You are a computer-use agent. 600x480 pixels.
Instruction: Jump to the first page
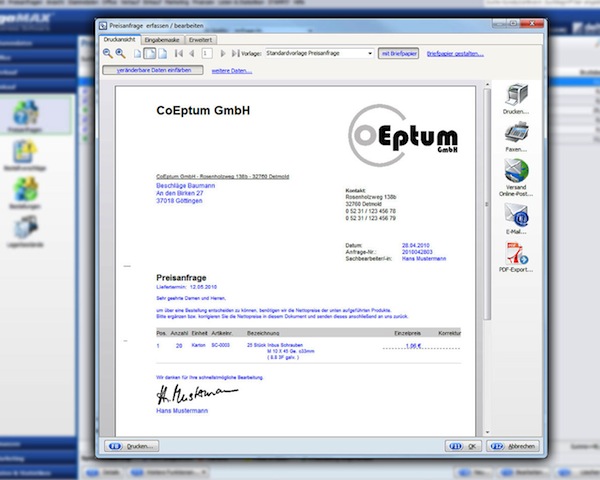(x=179, y=54)
